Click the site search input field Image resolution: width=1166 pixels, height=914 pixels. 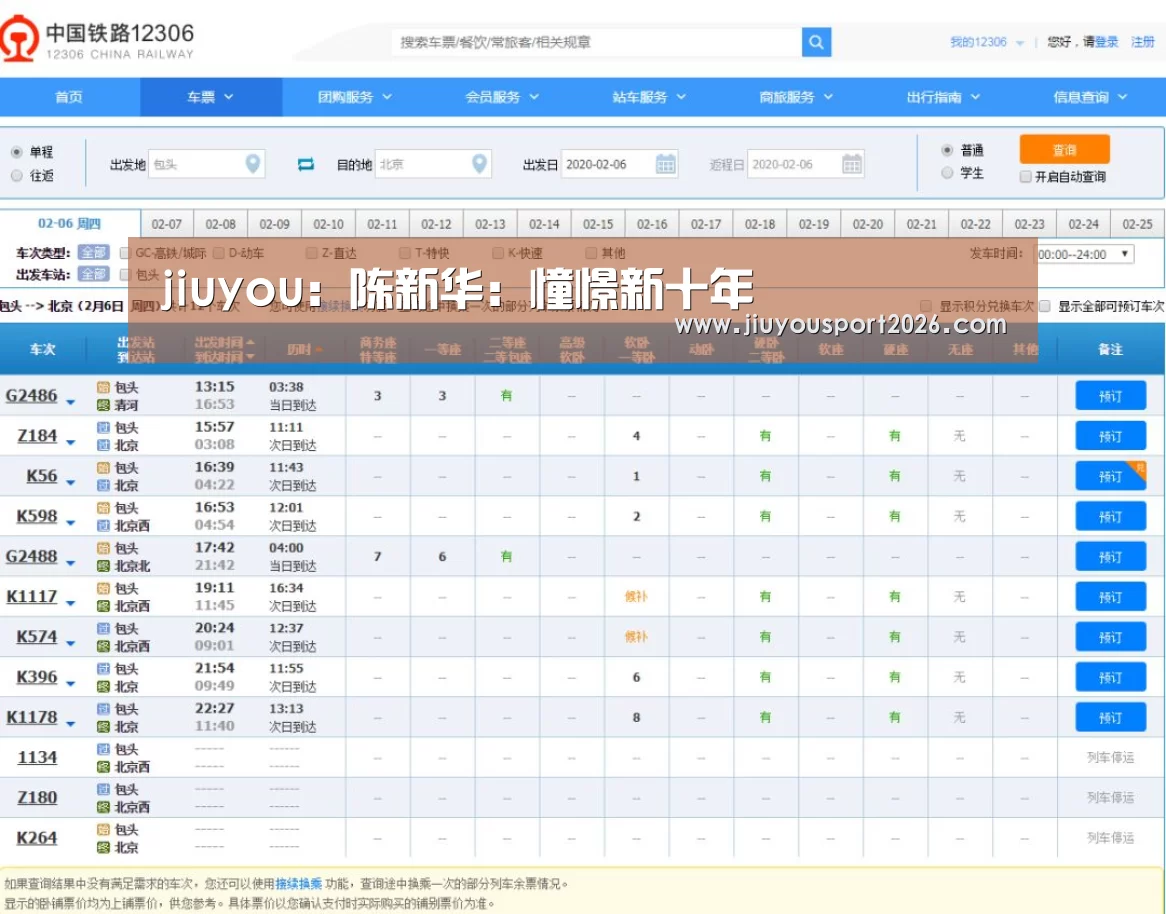(x=596, y=42)
